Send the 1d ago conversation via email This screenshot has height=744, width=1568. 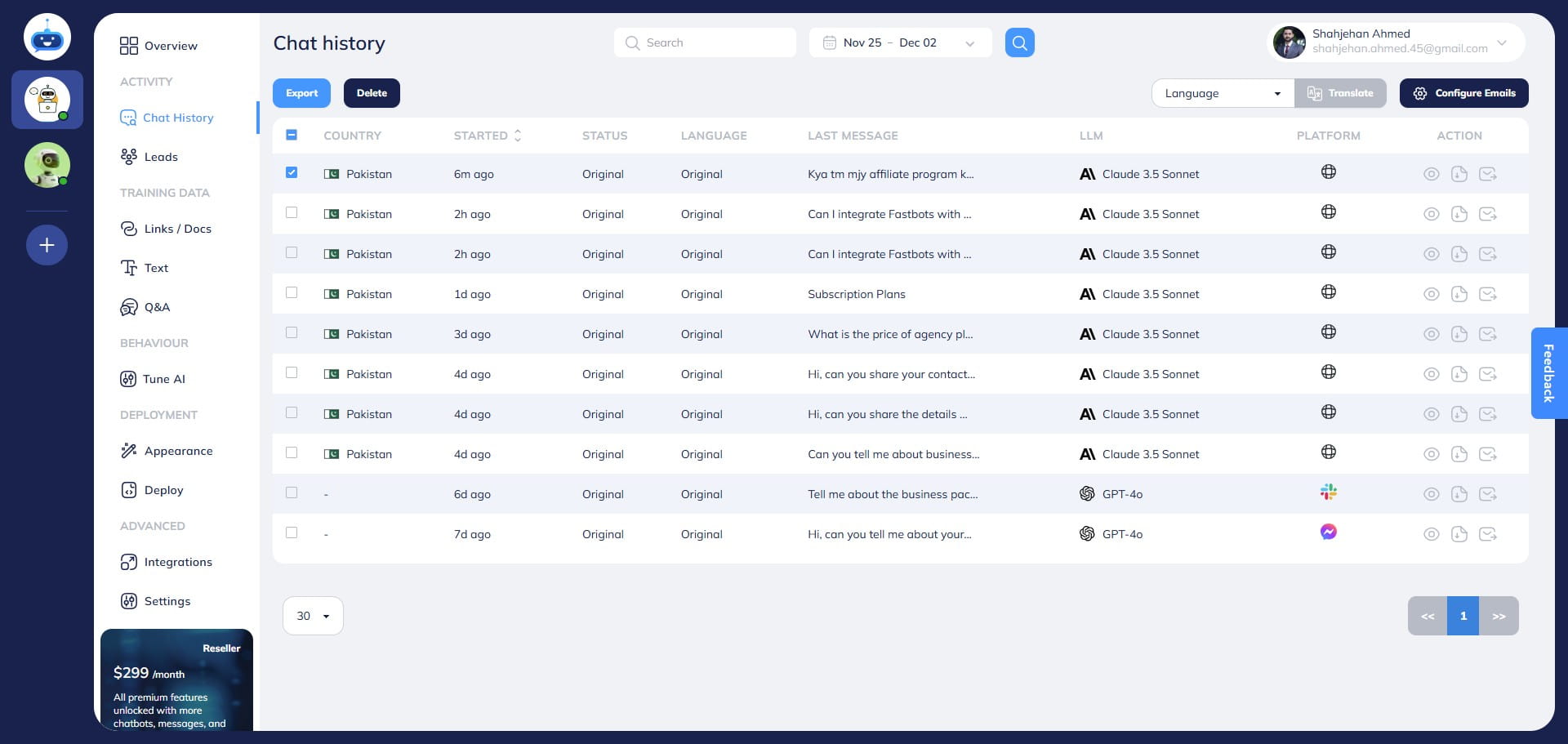(1489, 293)
